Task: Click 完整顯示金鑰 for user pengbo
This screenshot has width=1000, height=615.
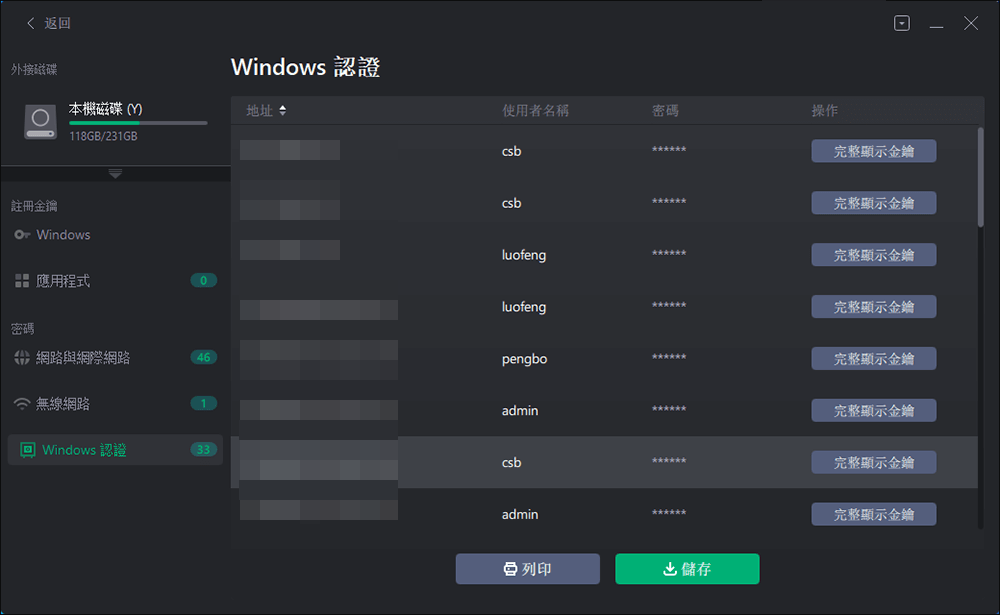Action: (873, 358)
